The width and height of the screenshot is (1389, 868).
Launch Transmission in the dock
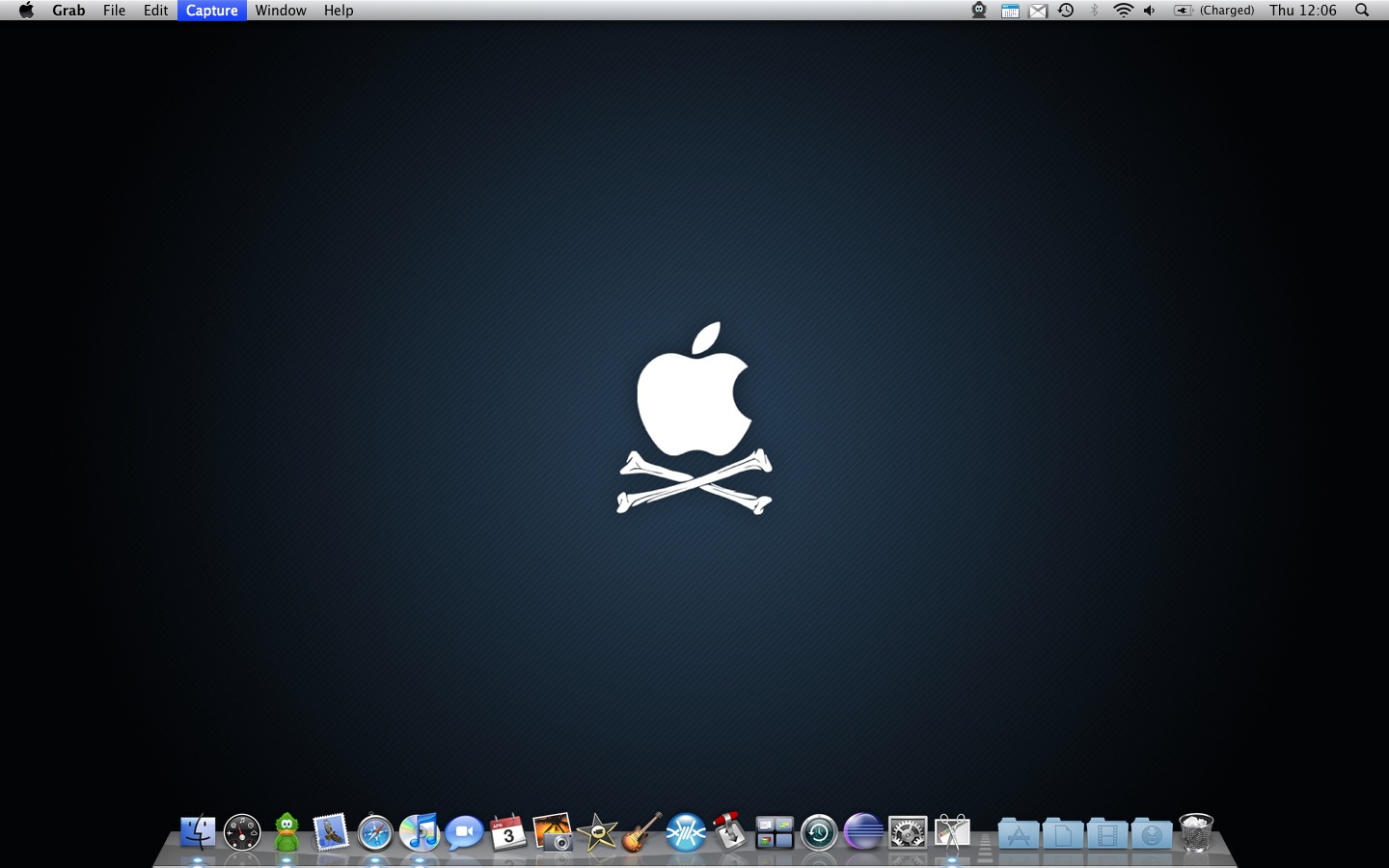(x=730, y=830)
